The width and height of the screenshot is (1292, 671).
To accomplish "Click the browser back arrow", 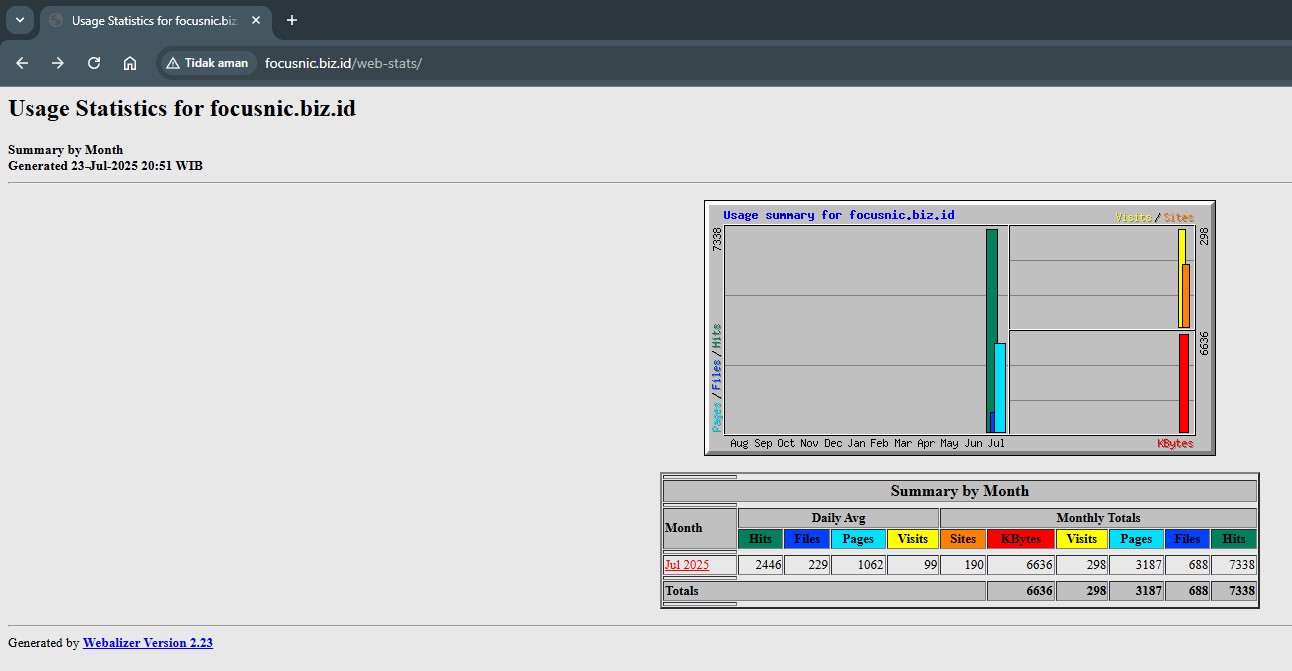I will (22, 63).
